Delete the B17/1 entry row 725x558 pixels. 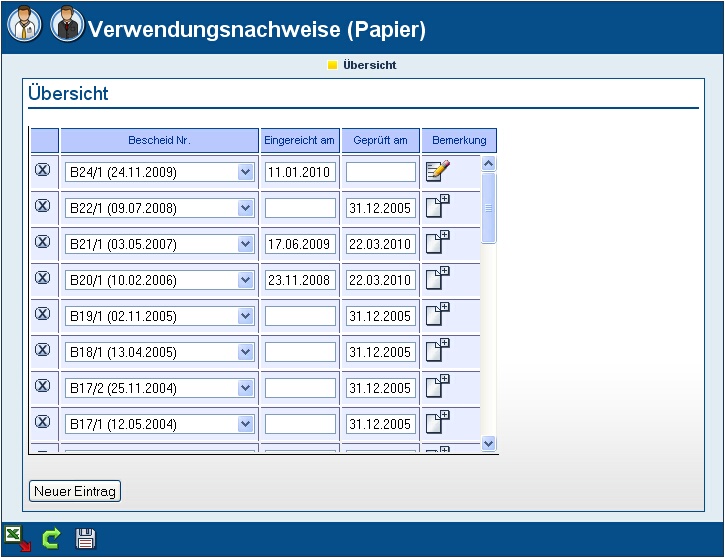click(x=43, y=422)
